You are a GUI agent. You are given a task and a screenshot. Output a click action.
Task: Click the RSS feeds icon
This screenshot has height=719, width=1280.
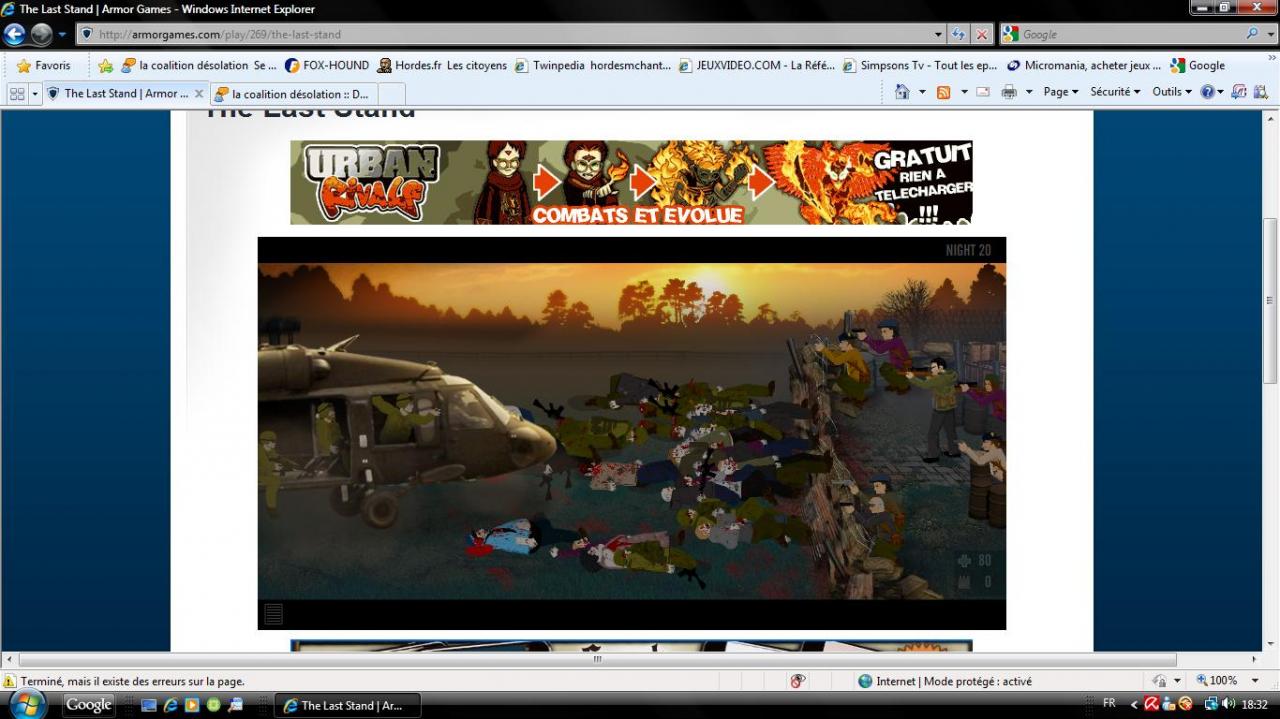pos(943,92)
